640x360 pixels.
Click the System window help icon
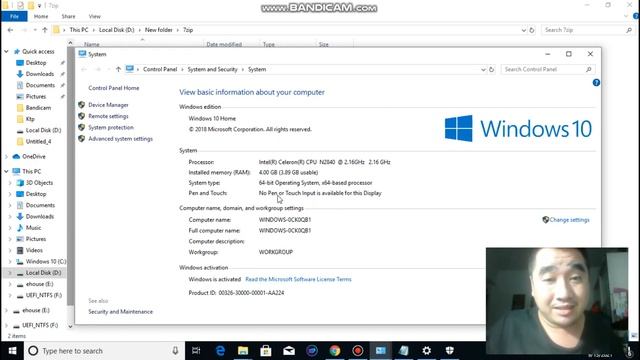pyautogui.click(x=596, y=82)
